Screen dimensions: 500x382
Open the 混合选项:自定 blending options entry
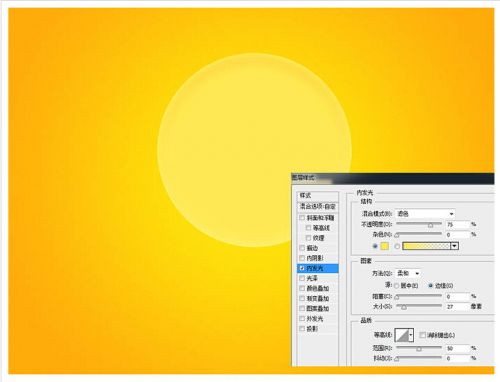318,206
